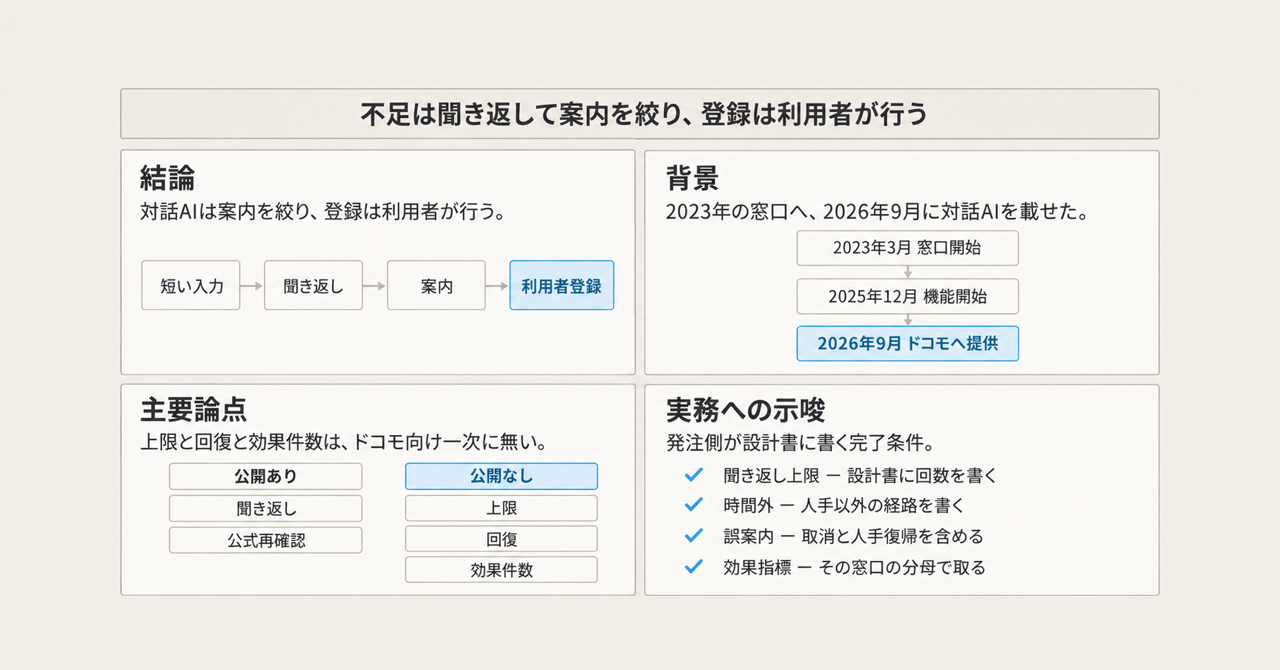Click the 背景 heading

(692, 179)
